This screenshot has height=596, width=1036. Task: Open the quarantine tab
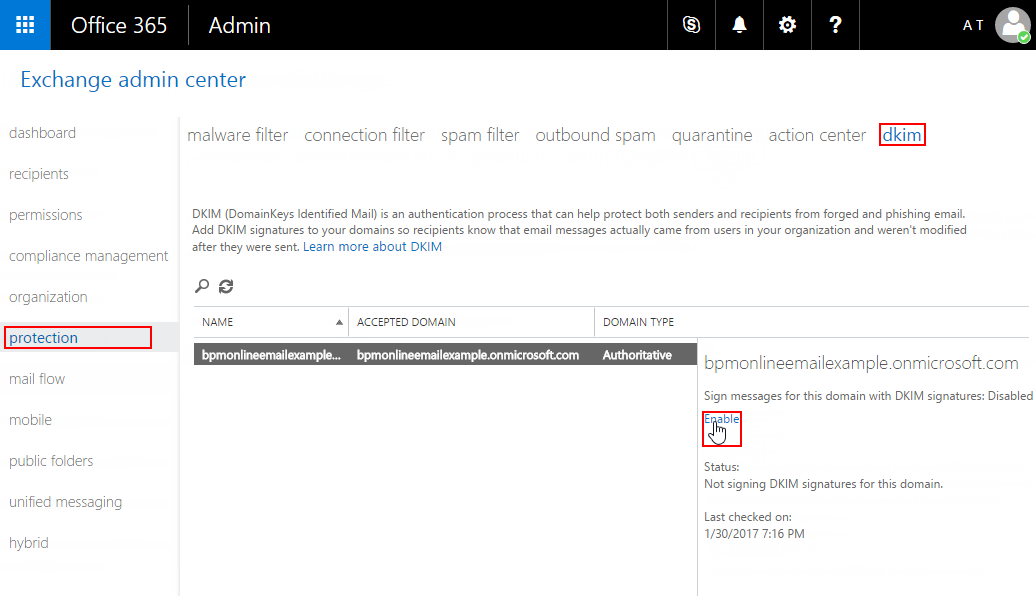[x=712, y=134]
